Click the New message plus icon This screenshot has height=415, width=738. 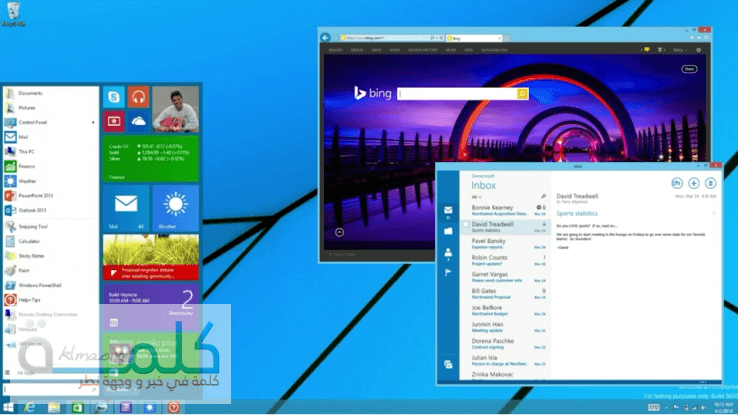click(694, 184)
